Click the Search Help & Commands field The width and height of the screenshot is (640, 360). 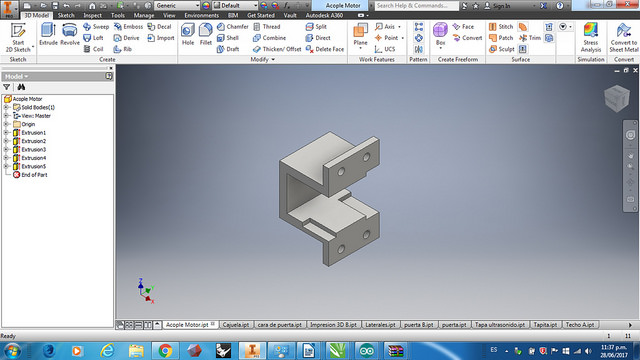click(416, 6)
